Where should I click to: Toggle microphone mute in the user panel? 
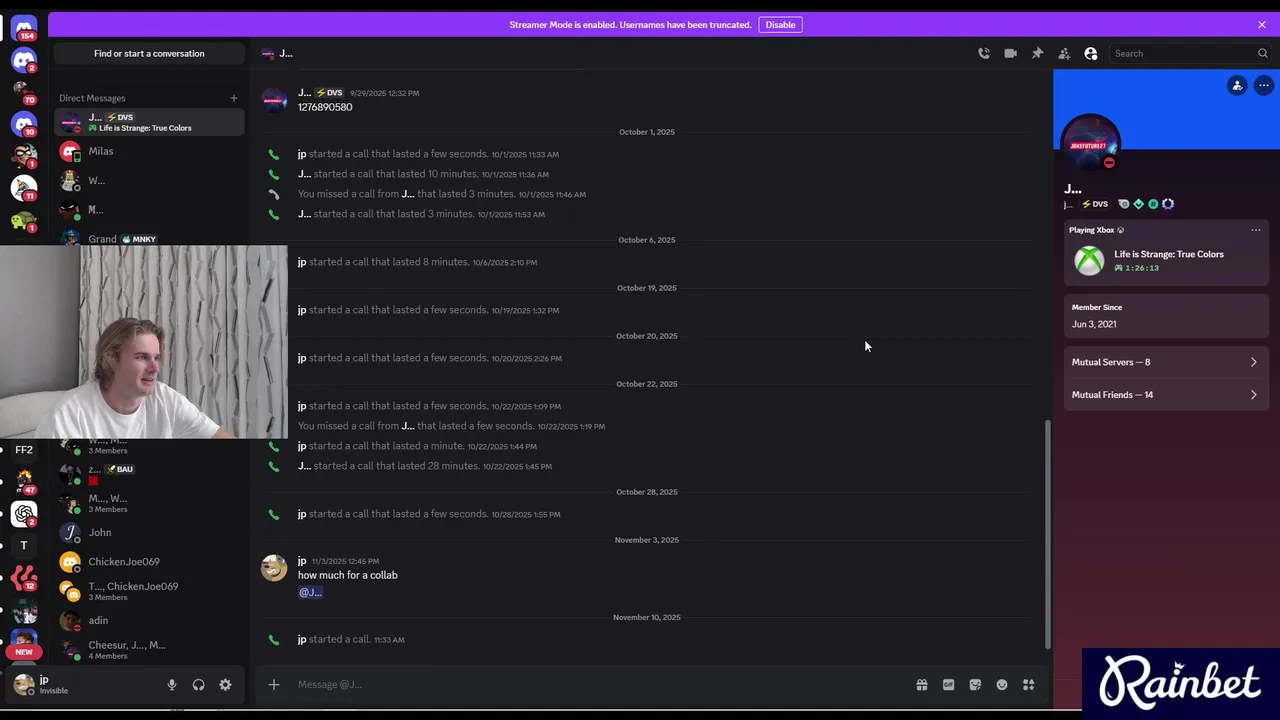[x=172, y=685]
